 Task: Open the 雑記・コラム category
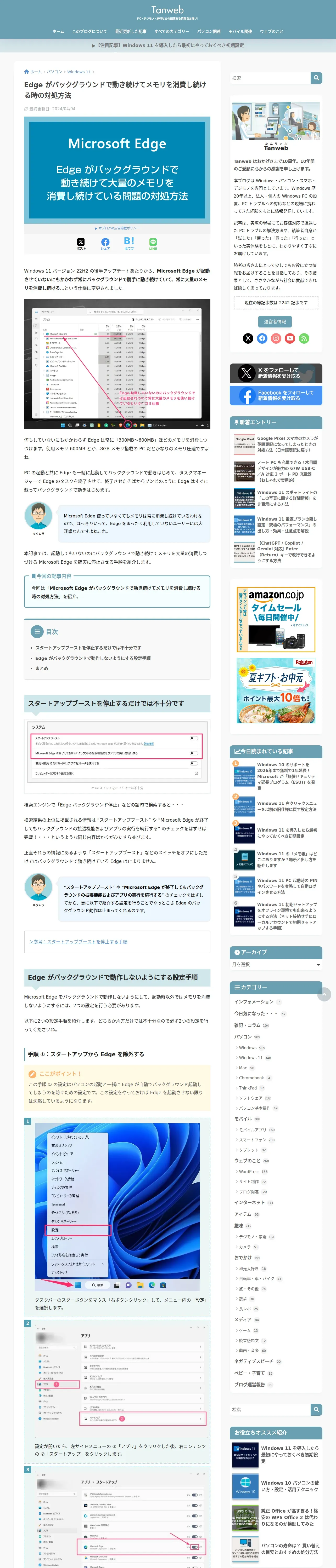point(248,1025)
